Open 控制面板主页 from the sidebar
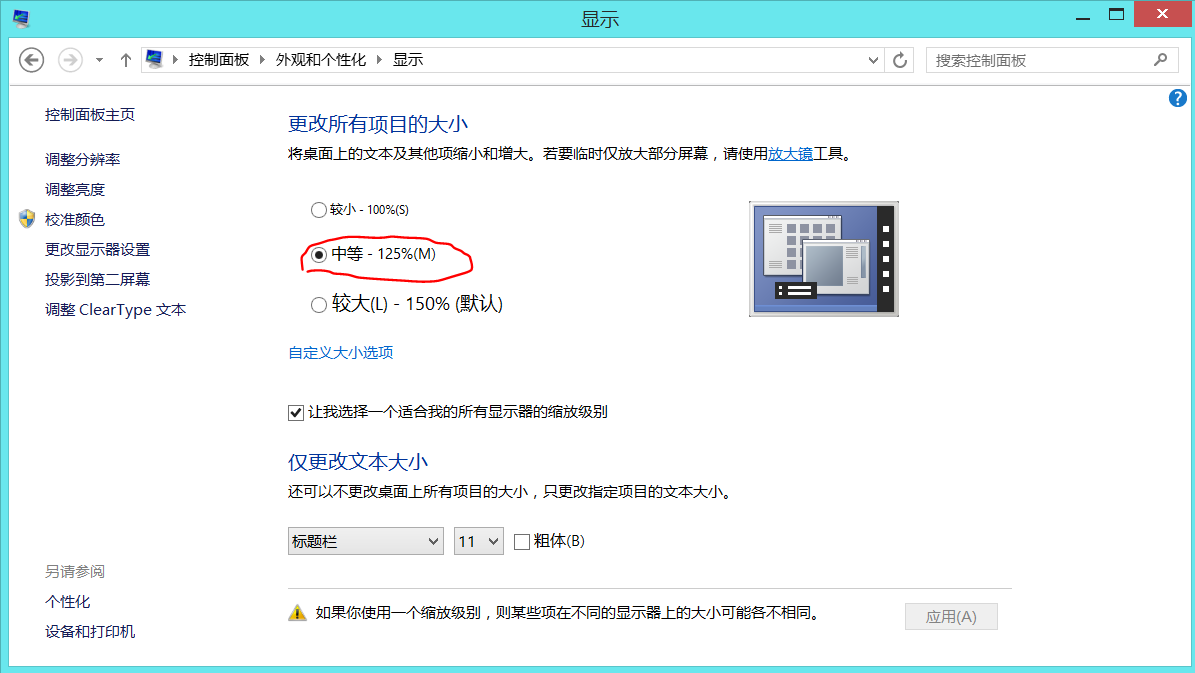The width and height of the screenshot is (1195, 673). 90,114
